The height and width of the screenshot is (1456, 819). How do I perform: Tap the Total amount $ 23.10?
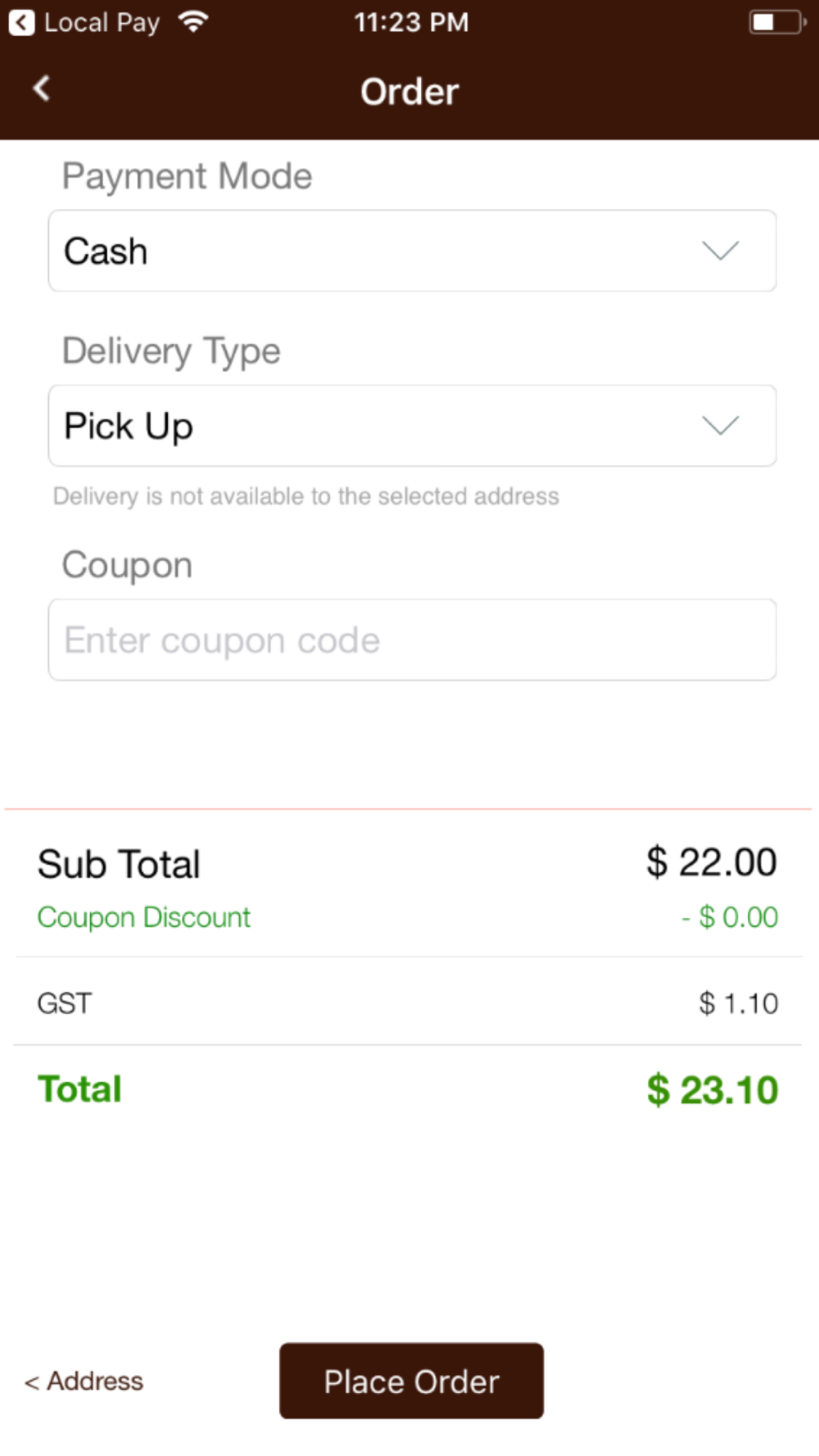713,1090
